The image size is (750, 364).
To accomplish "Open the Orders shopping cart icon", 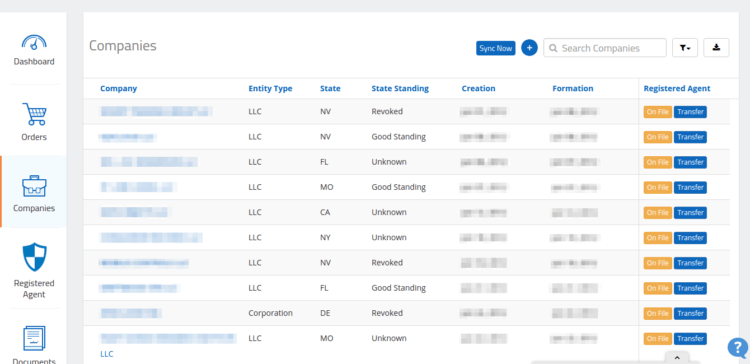I will coord(34,114).
